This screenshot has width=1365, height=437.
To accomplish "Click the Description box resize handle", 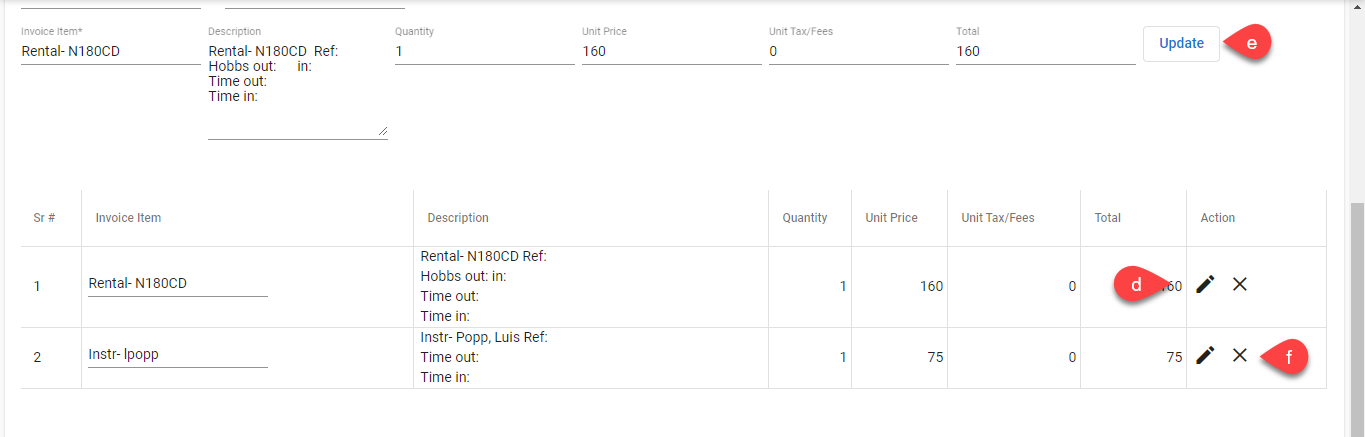I will 382,131.
